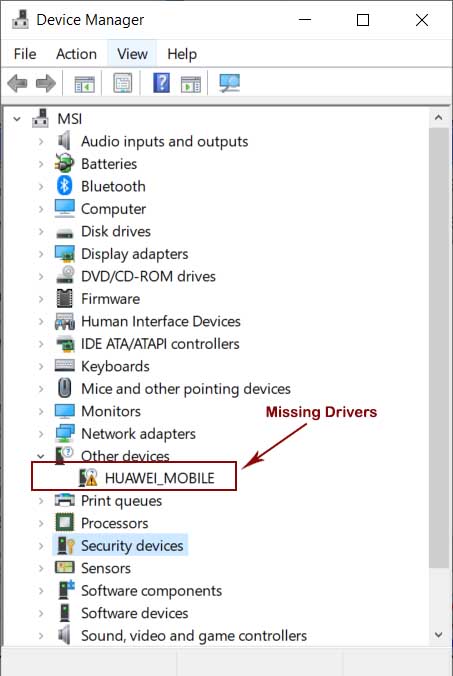Open the View menu
This screenshot has width=453, height=676.
(132, 54)
